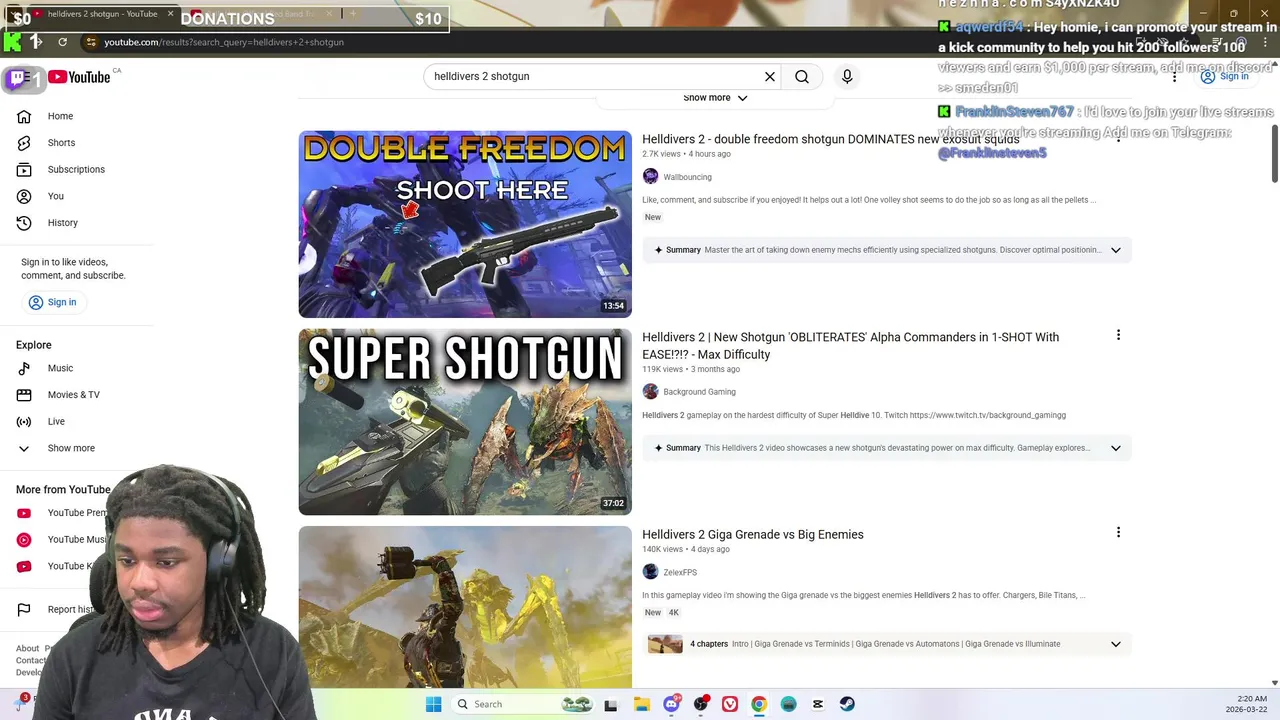Click the Shorts icon in the sidebar
Viewport: 1280px width, 720px height.
24,143
